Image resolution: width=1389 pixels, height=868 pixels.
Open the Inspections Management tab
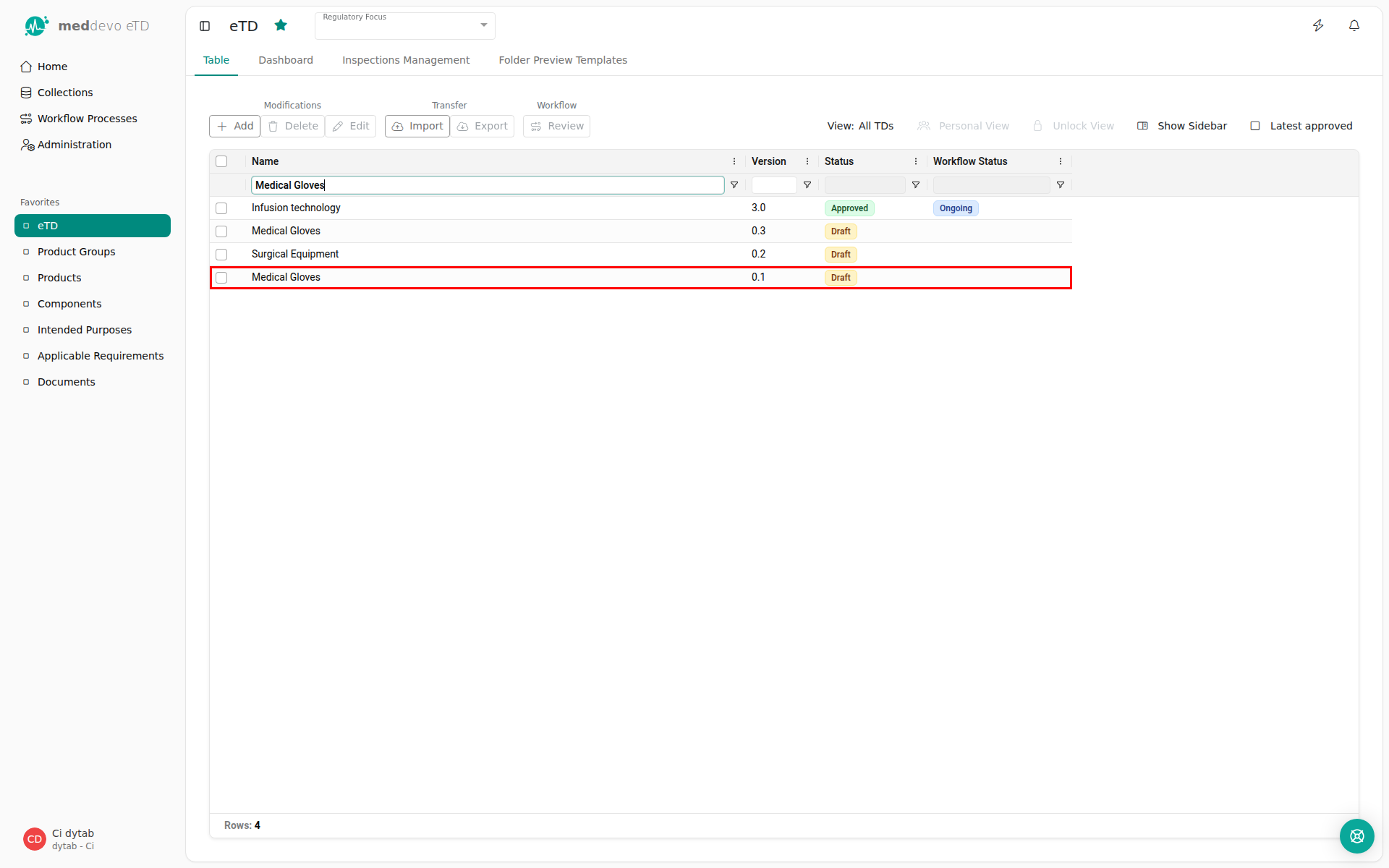[406, 60]
